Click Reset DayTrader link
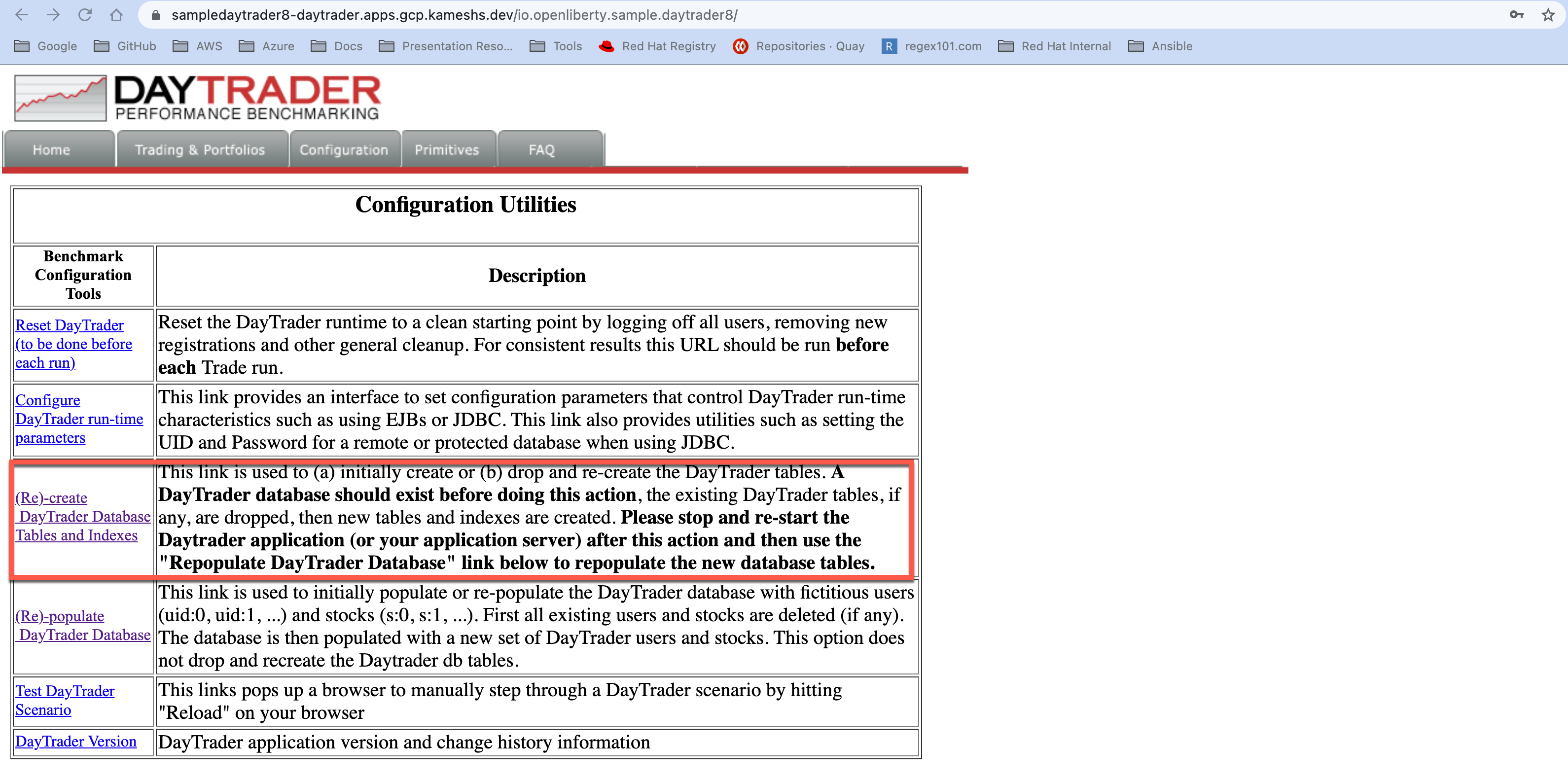The image size is (1568, 780). 73,344
